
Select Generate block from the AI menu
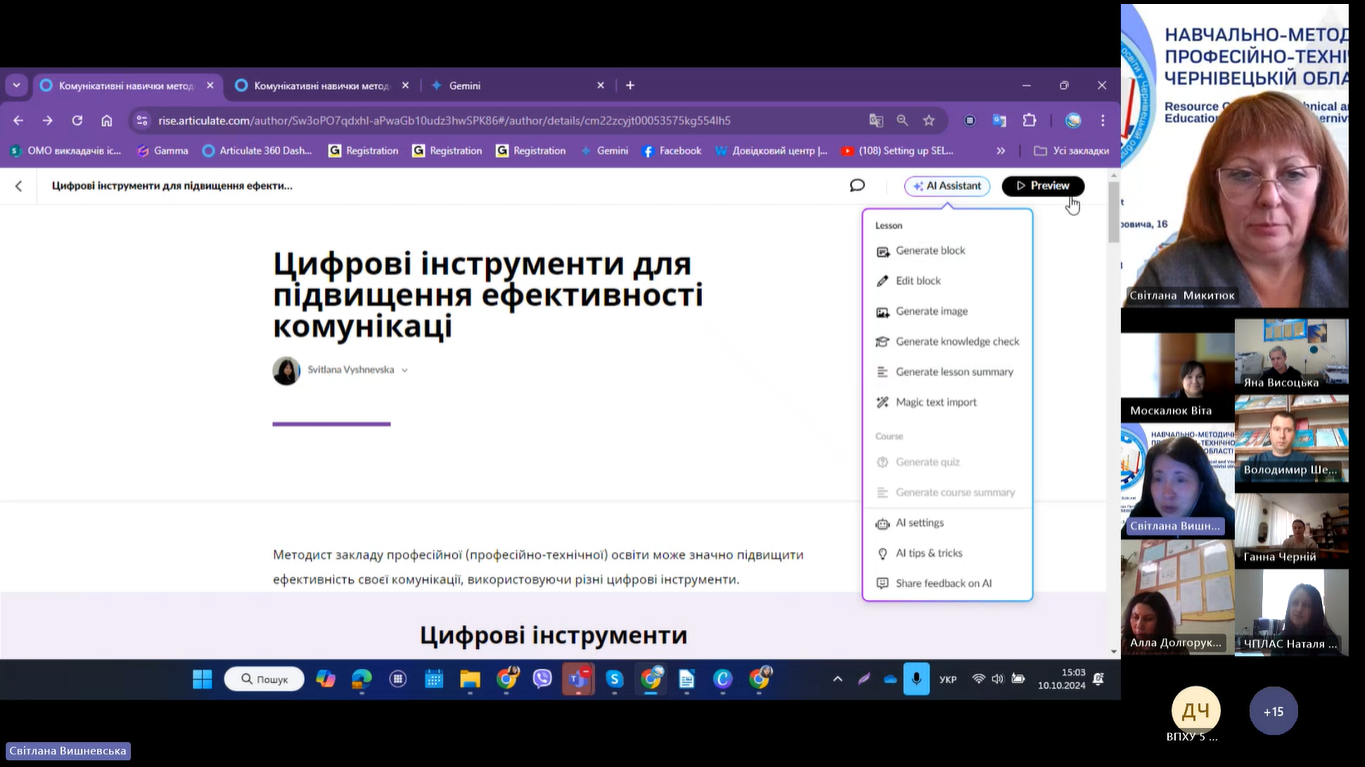[x=930, y=251]
